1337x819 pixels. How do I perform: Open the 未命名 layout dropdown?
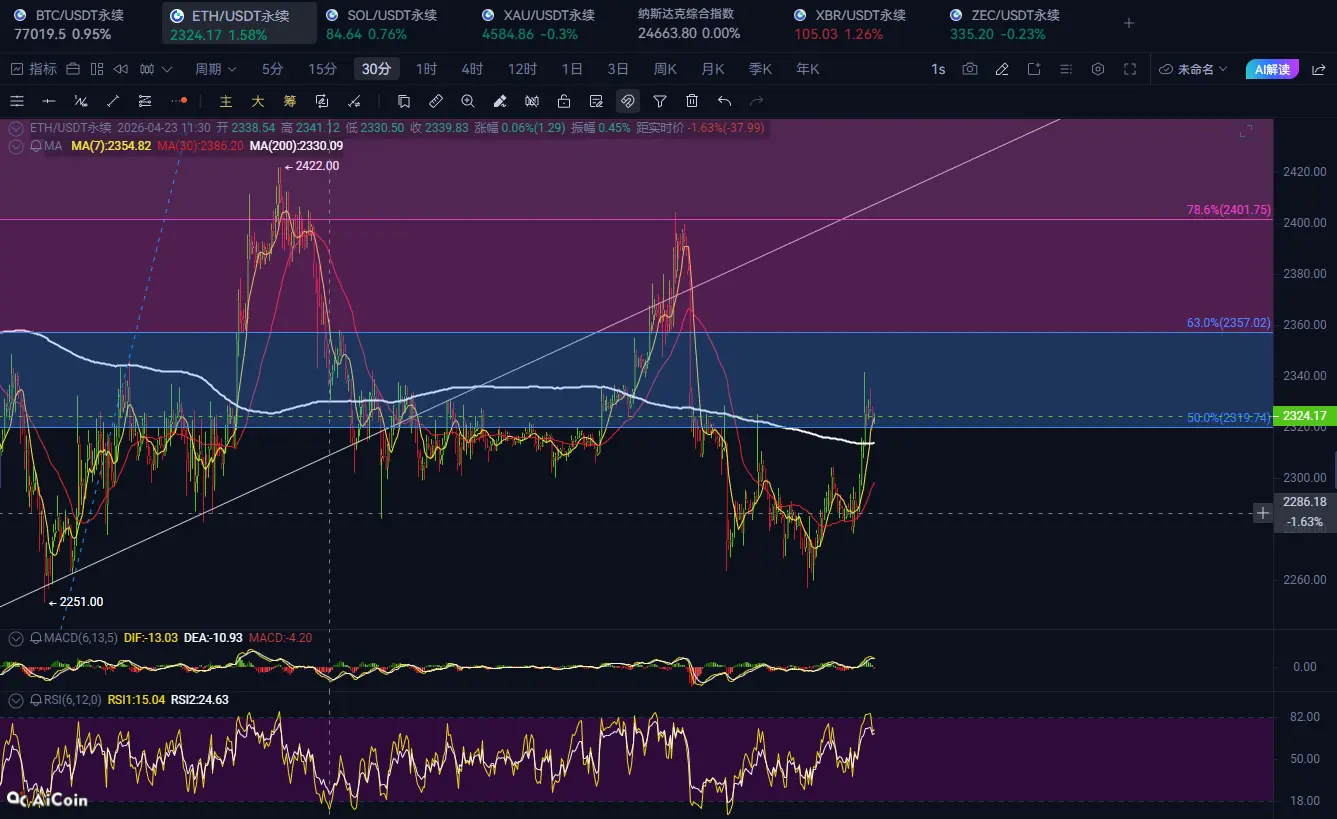click(x=1193, y=69)
